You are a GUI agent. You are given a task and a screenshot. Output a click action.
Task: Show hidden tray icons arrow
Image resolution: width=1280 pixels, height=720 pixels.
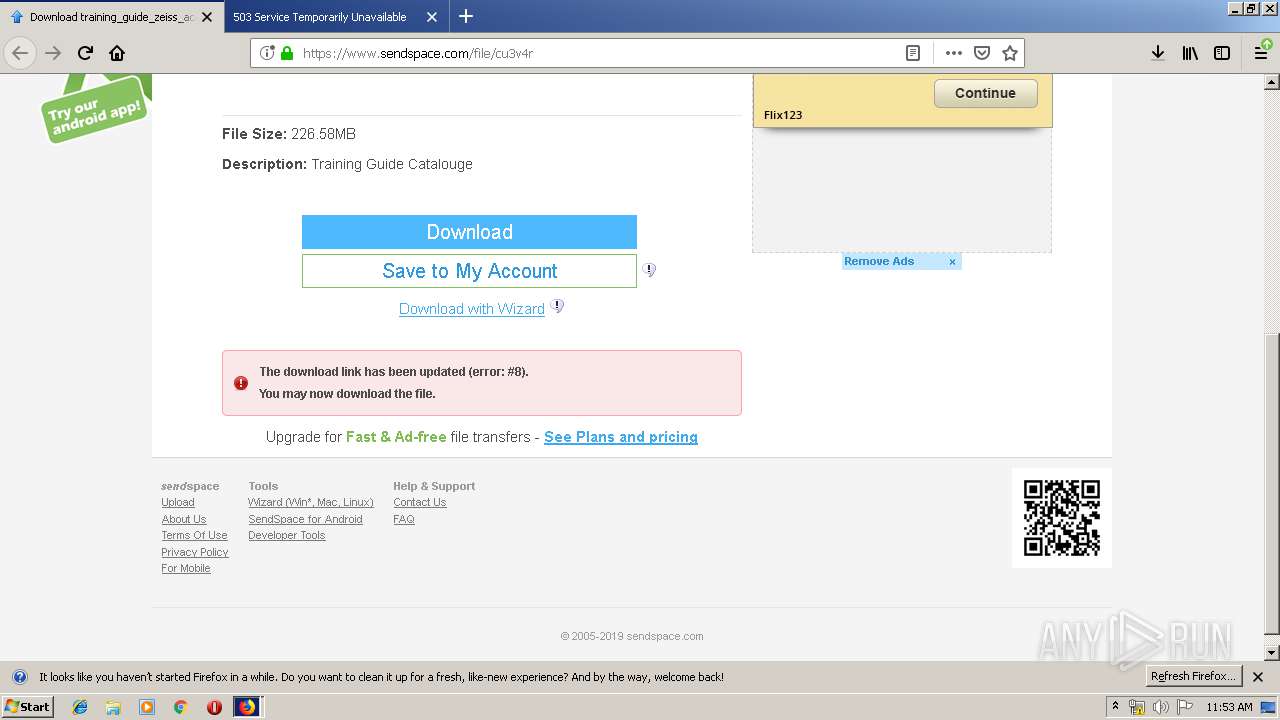1115,707
